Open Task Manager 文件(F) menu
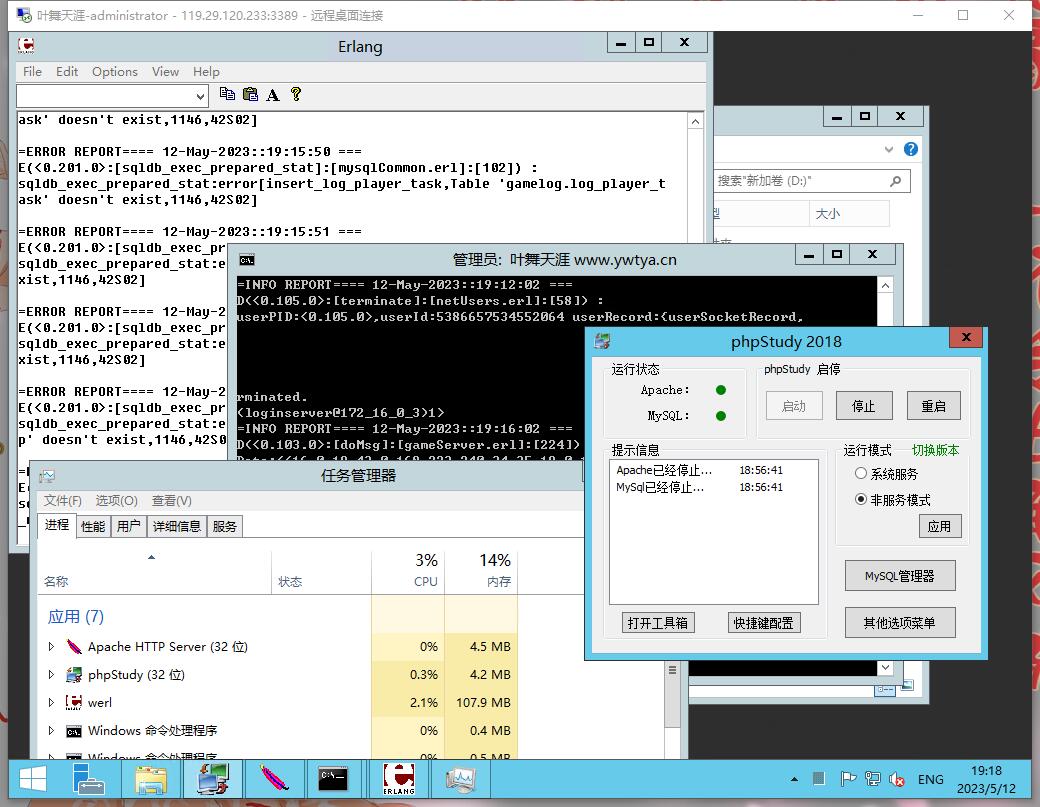This screenshot has height=807, width=1040. point(63,501)
